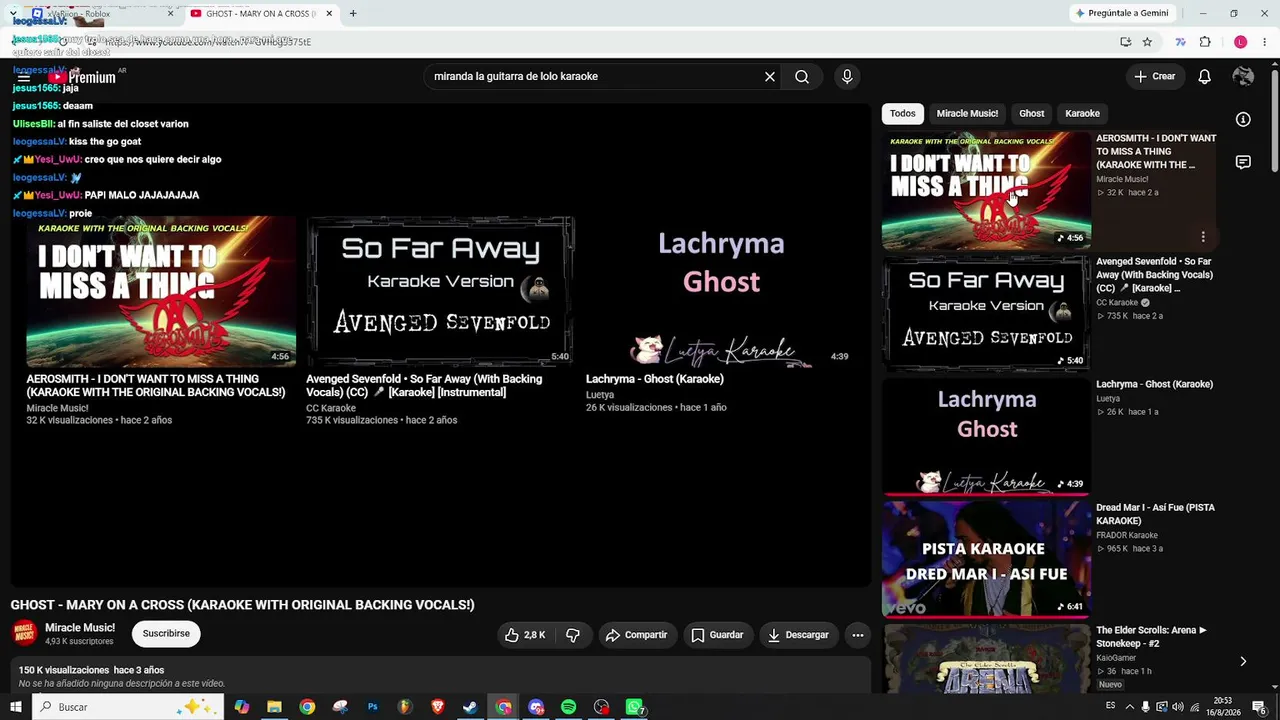This screenshot has height=720, width=1280.
Task: Open the account avatar menu
Action: click(x=1243, y=77)
